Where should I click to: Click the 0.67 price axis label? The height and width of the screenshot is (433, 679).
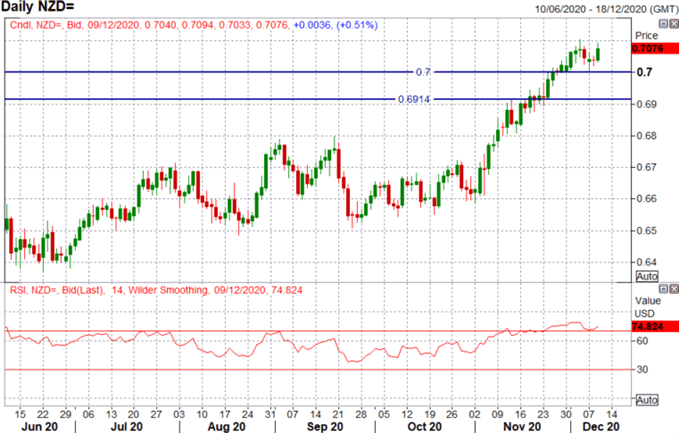pyautogui.click(x=647, y=167)
